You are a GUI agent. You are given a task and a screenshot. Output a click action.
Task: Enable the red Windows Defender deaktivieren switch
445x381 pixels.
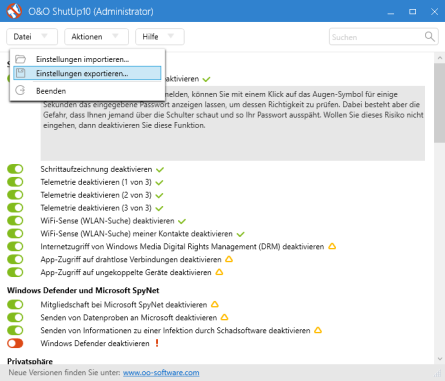pyautogui.click(x=15, y=343)
